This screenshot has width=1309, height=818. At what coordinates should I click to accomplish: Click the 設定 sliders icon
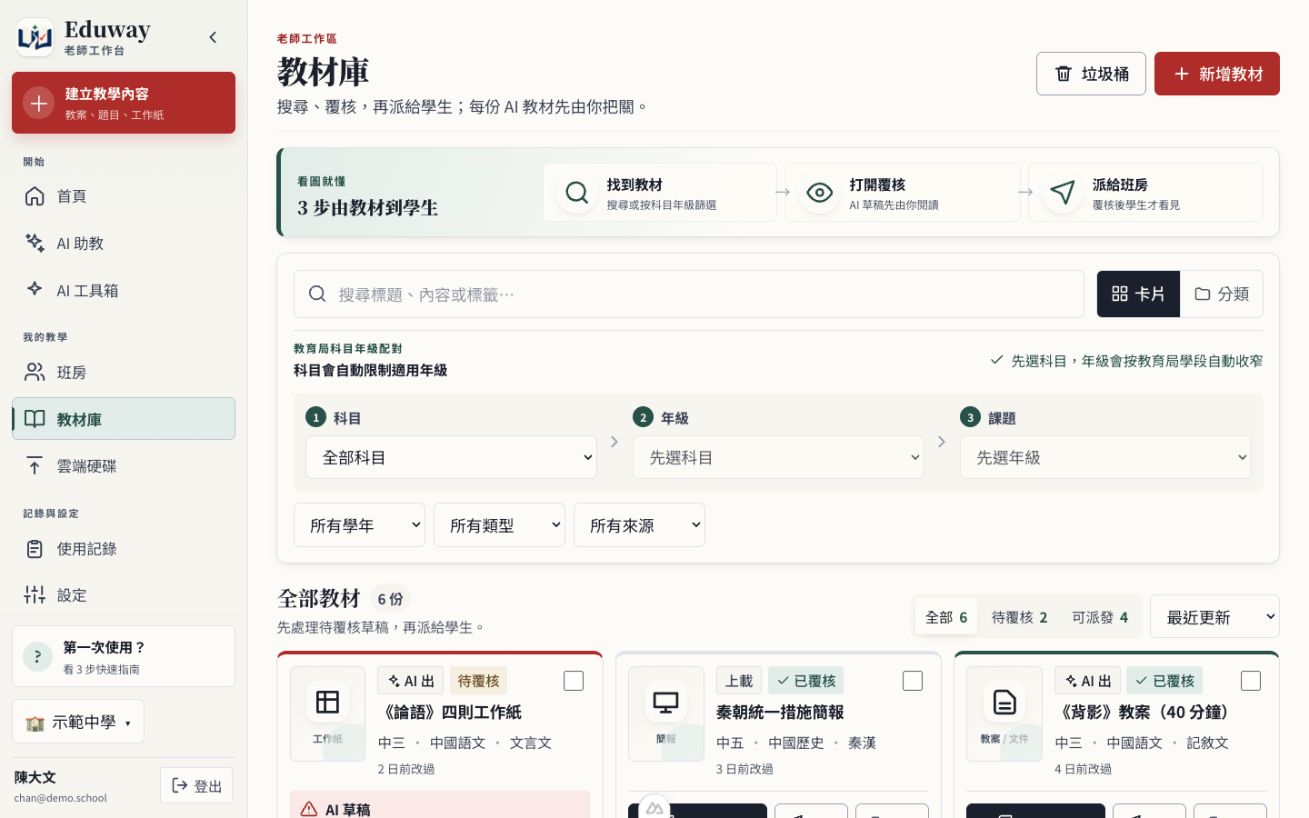(35, 595)
